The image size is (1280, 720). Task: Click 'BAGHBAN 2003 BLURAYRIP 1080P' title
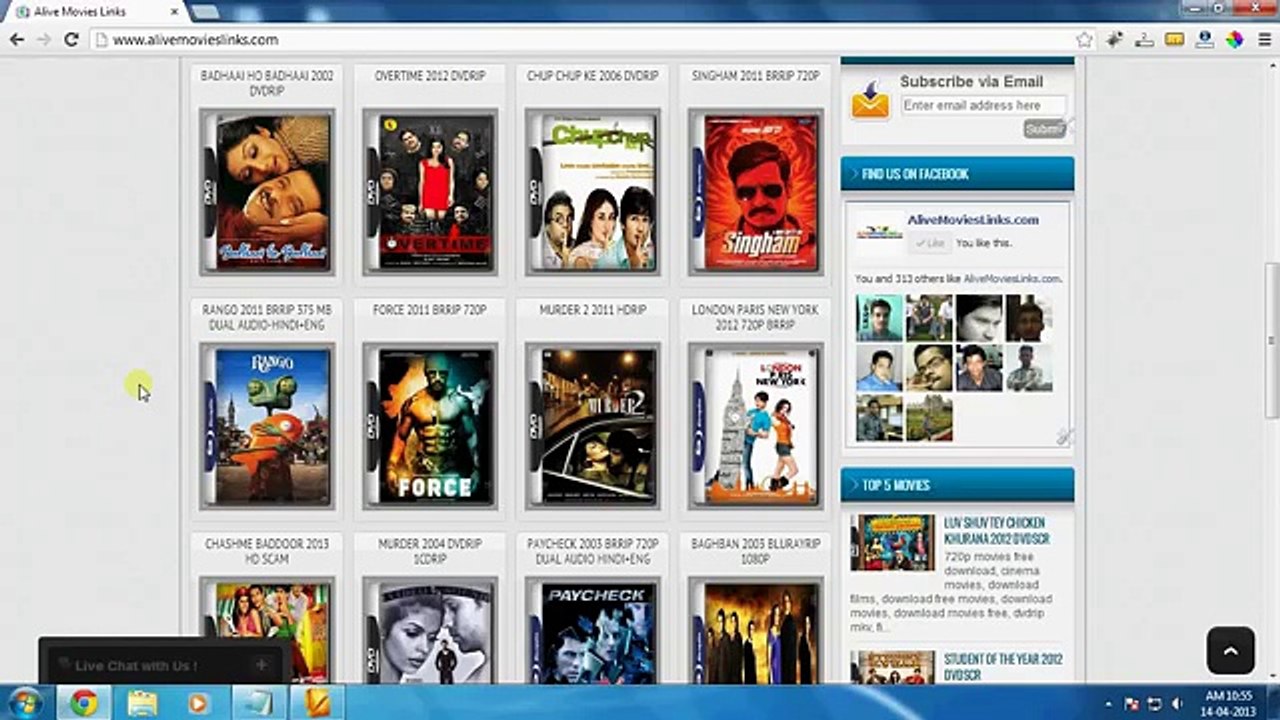coord(756,551)
